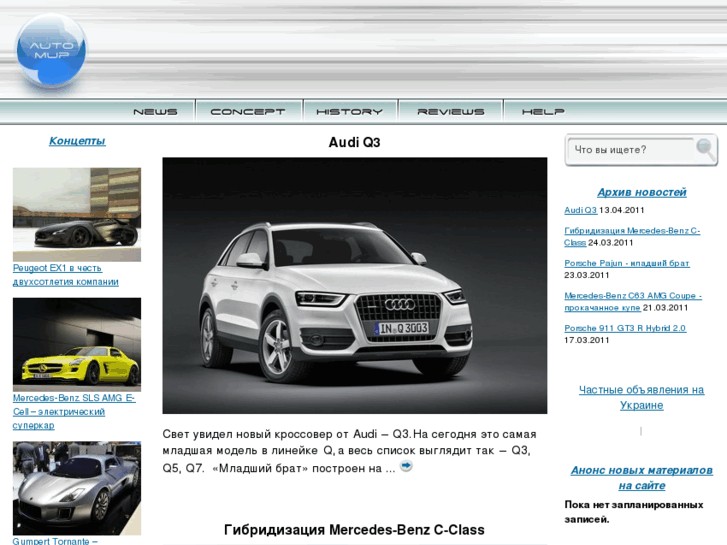Open the silver Gumpert Tornante thumbnail
Screen dimensions: 727x545
click(x=77, y=488)
